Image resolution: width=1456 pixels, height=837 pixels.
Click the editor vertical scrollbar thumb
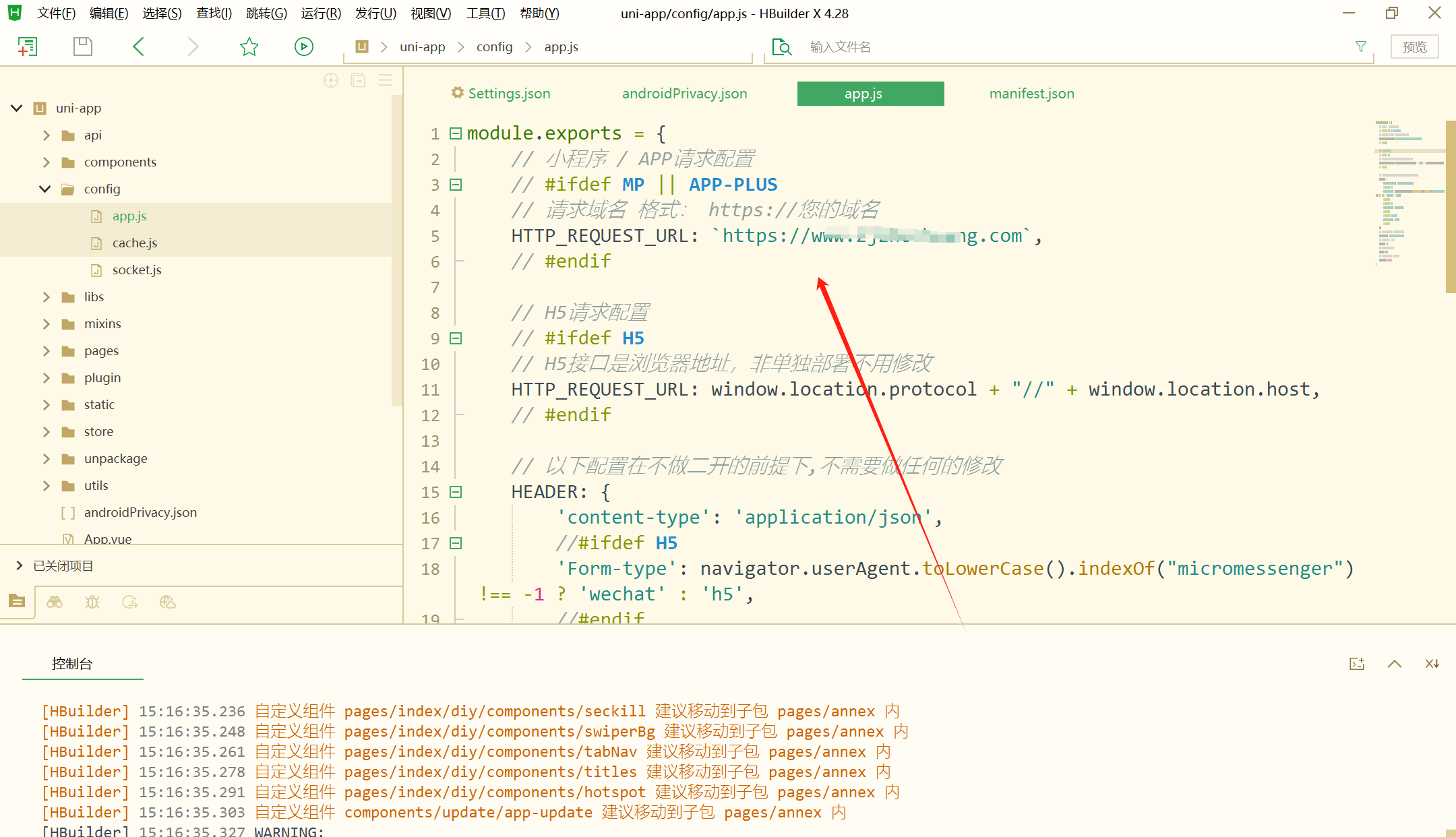coord(1451,206)
